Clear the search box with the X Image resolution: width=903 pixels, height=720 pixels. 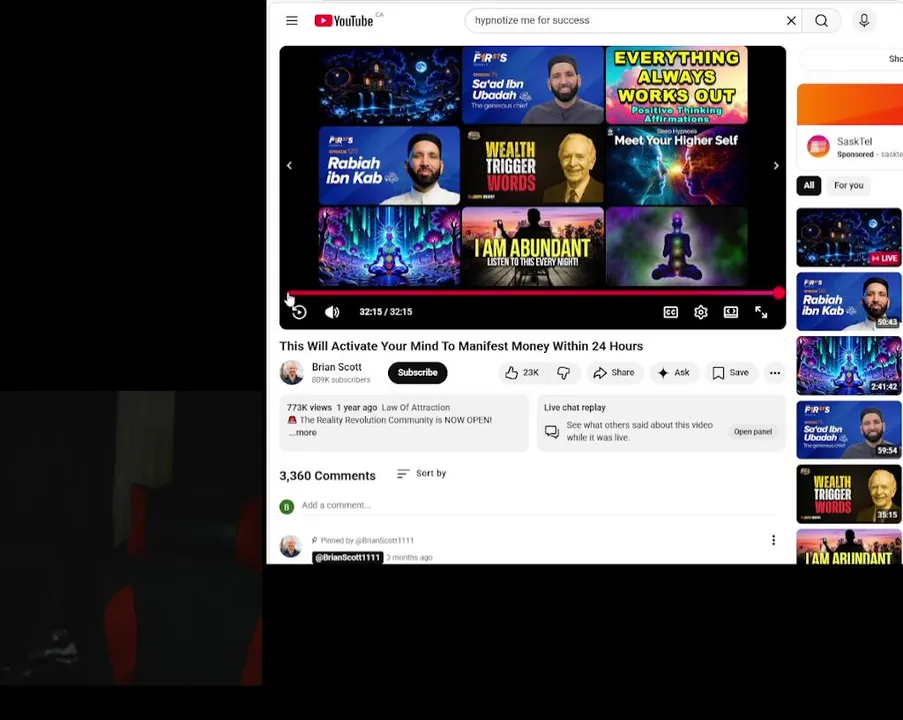pos(791,21)
